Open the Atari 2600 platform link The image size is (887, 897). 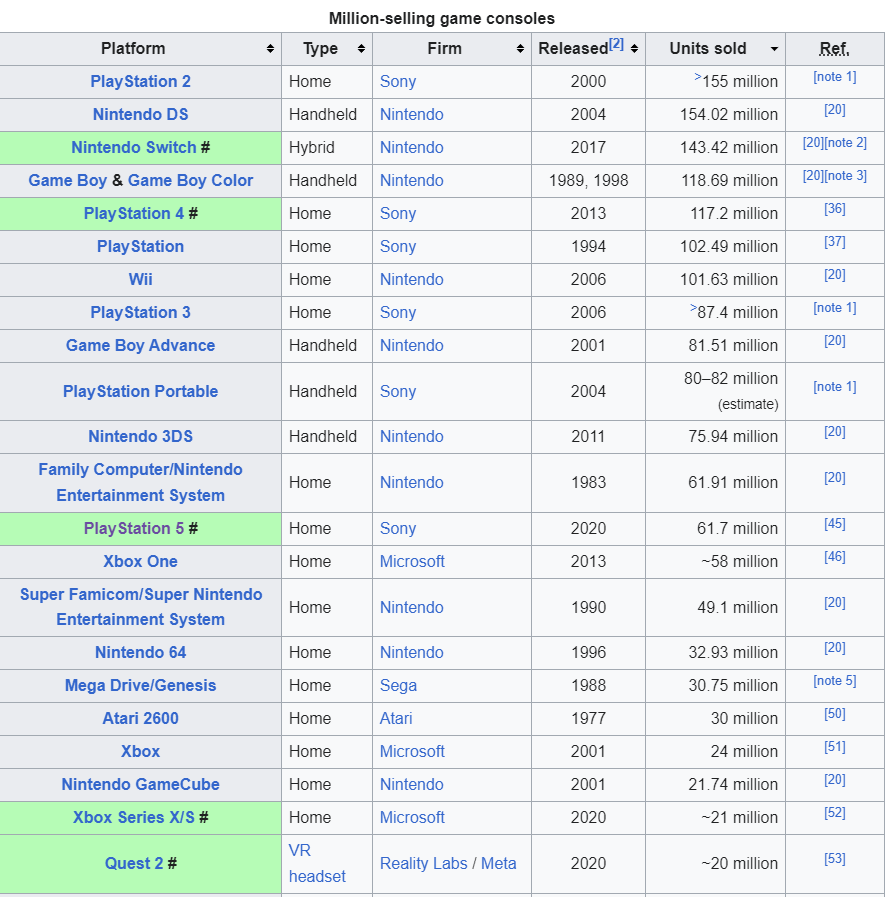(141, 719)
